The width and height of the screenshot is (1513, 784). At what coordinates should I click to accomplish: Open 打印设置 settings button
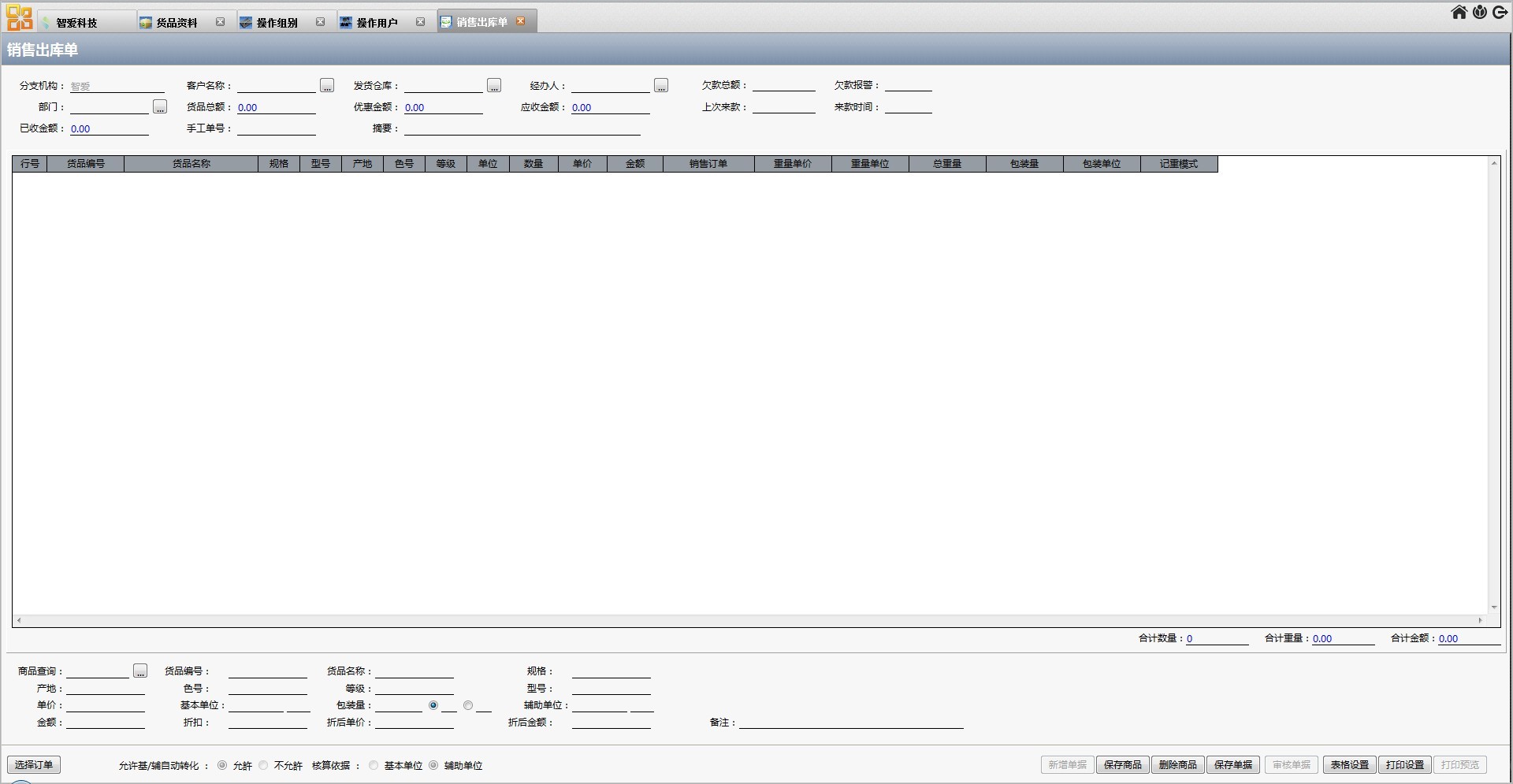click(1405, 765)
